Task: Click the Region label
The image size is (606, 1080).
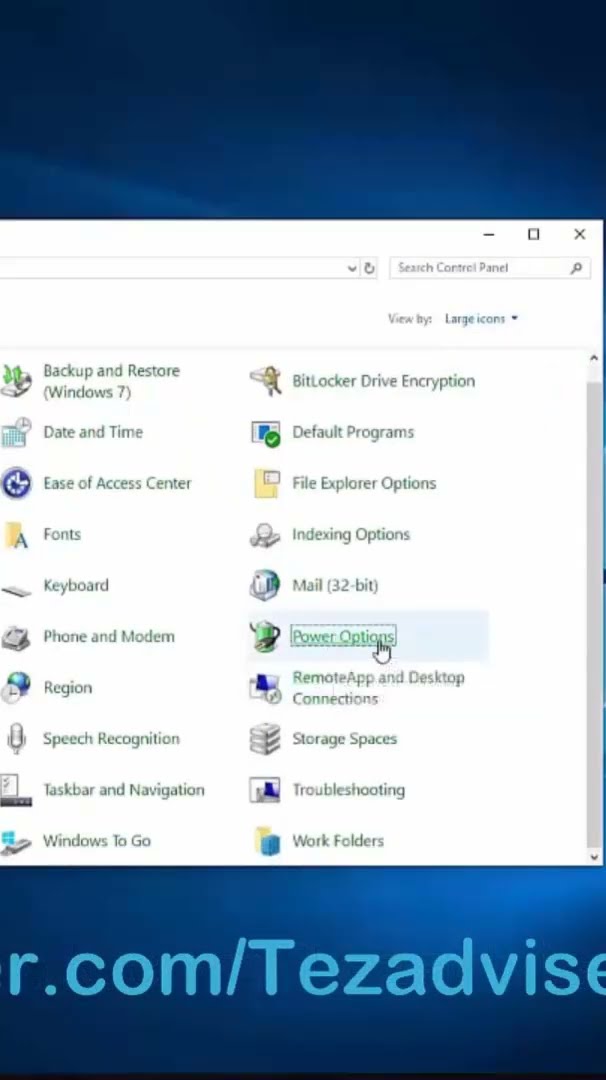Action: [x=67, y=687]
